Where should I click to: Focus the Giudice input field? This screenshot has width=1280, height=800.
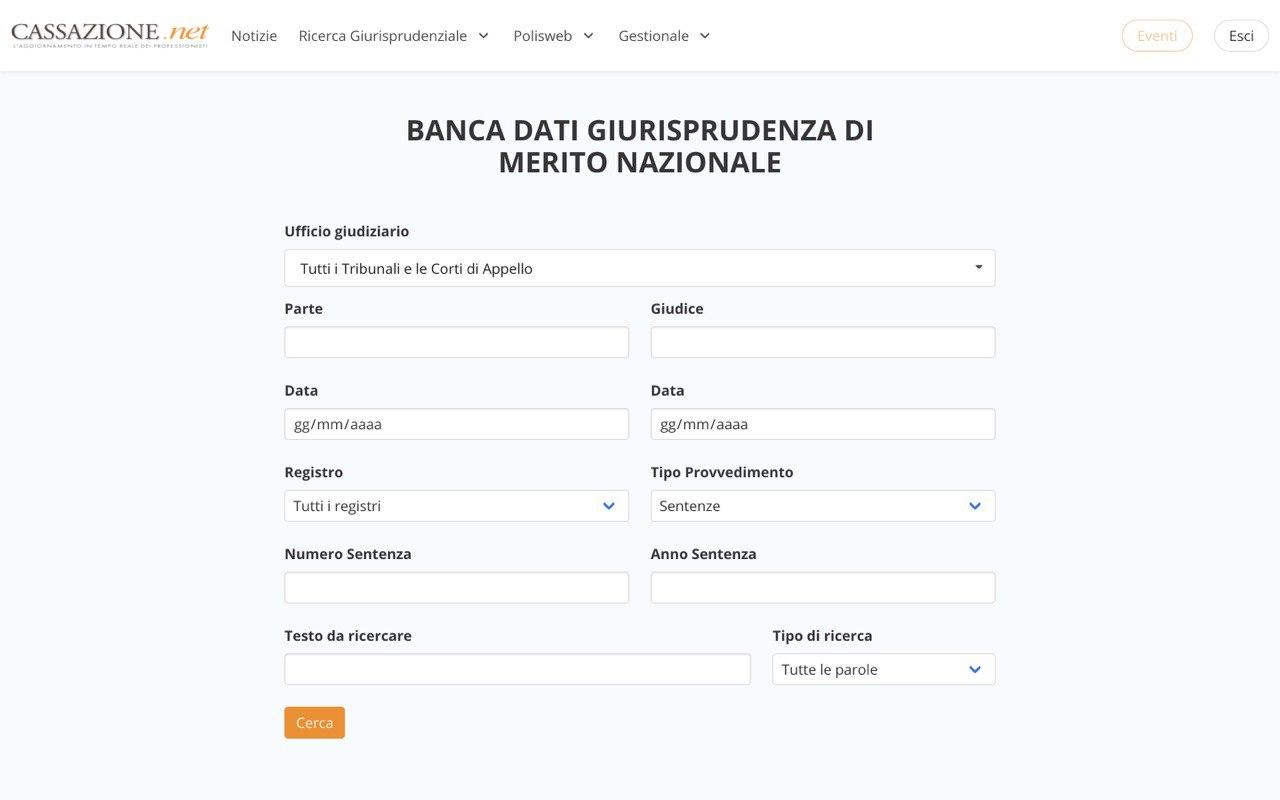(x=823, y=342)
